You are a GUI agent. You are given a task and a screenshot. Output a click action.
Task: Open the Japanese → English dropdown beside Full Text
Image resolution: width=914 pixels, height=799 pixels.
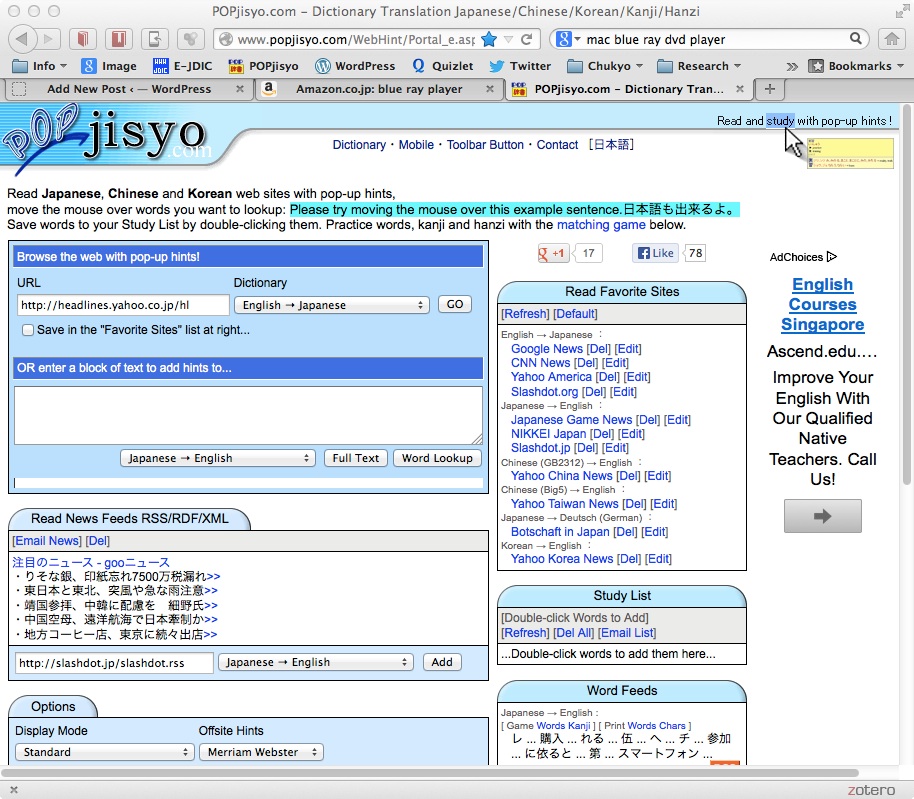(x=217, y=458)
